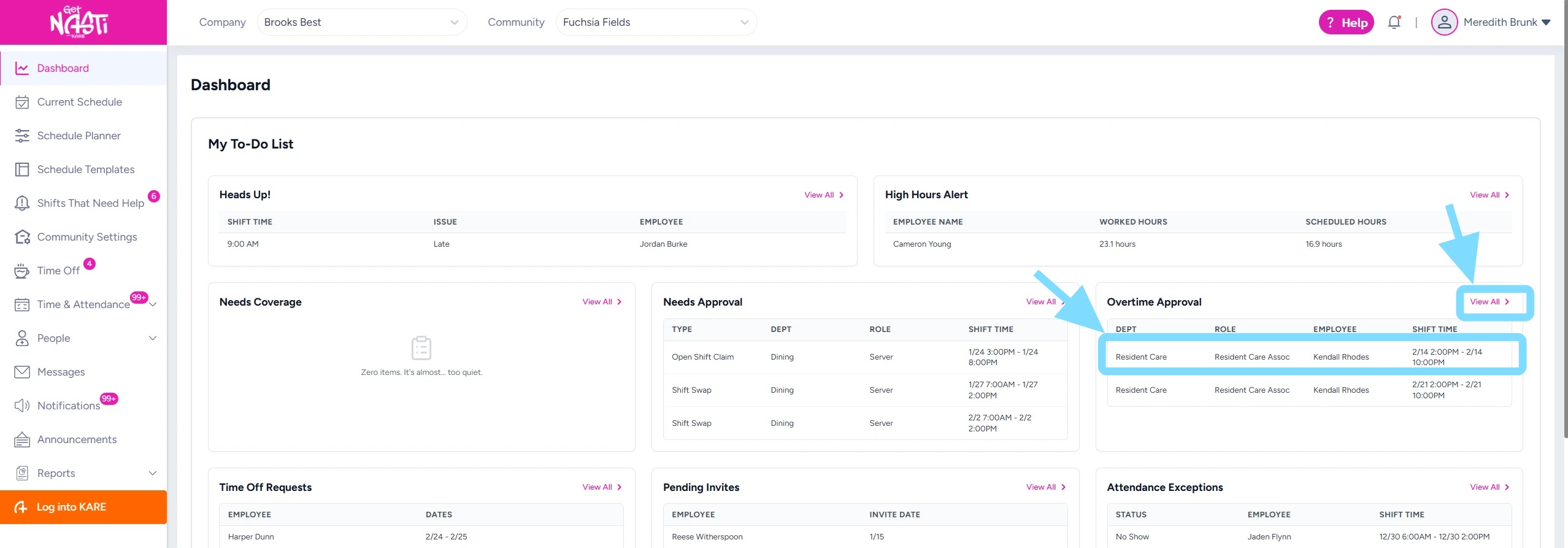Viewport: 1568px width, 548px height.
Task: Go to Current Schedule in sidebar
Action: [79, 102]
